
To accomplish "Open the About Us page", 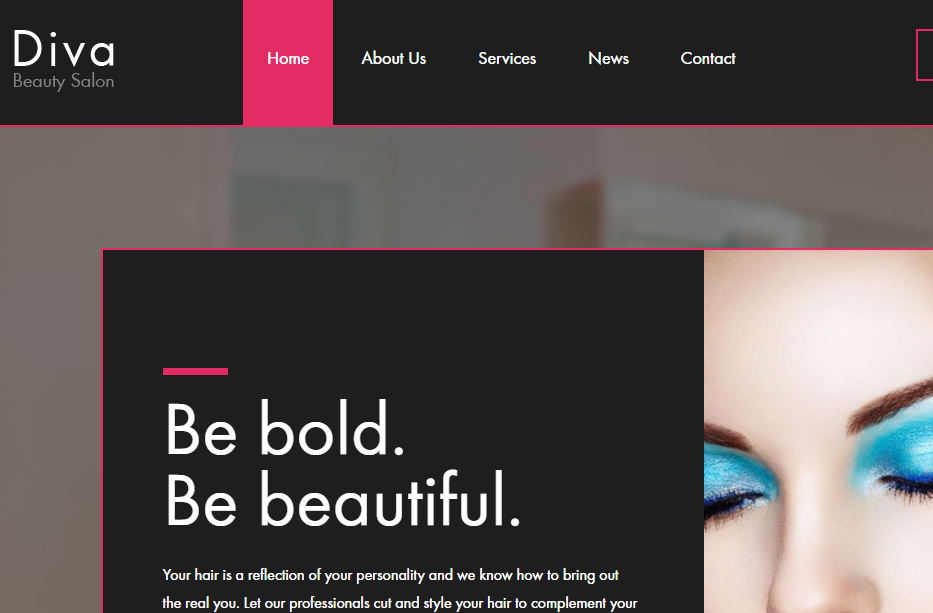I will [x=394, y=58].
